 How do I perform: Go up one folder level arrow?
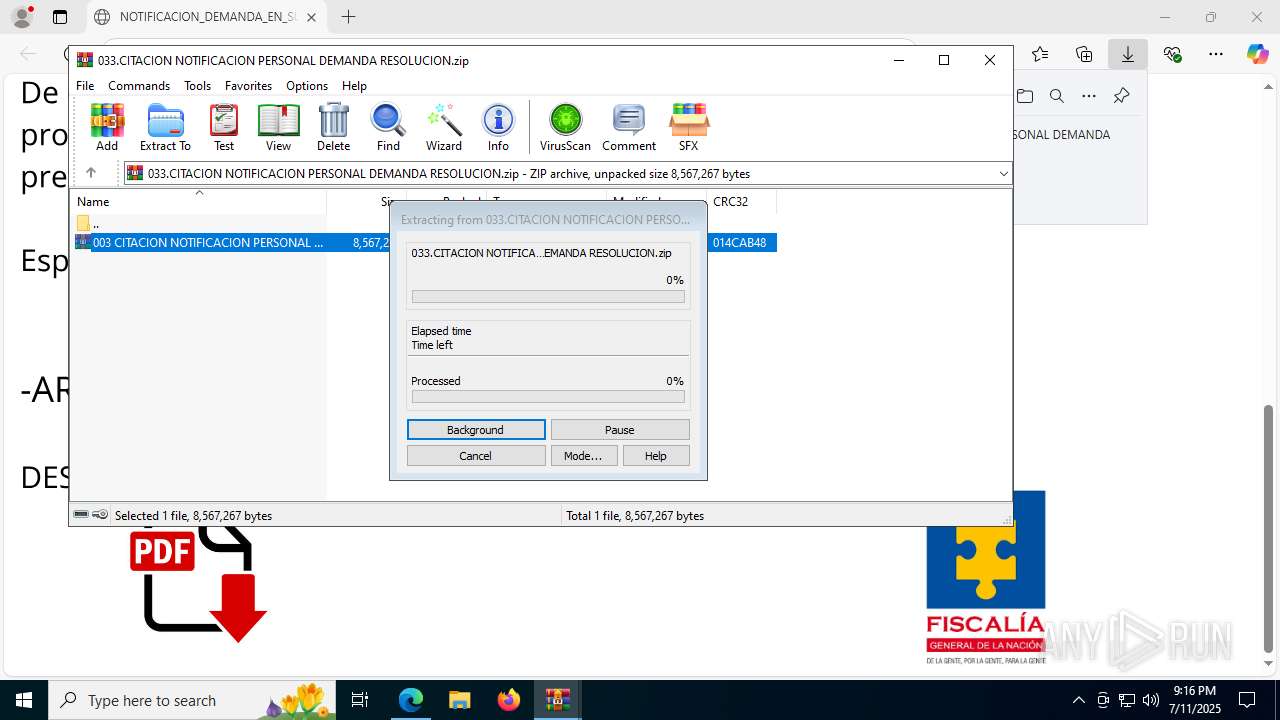point(90,173)
